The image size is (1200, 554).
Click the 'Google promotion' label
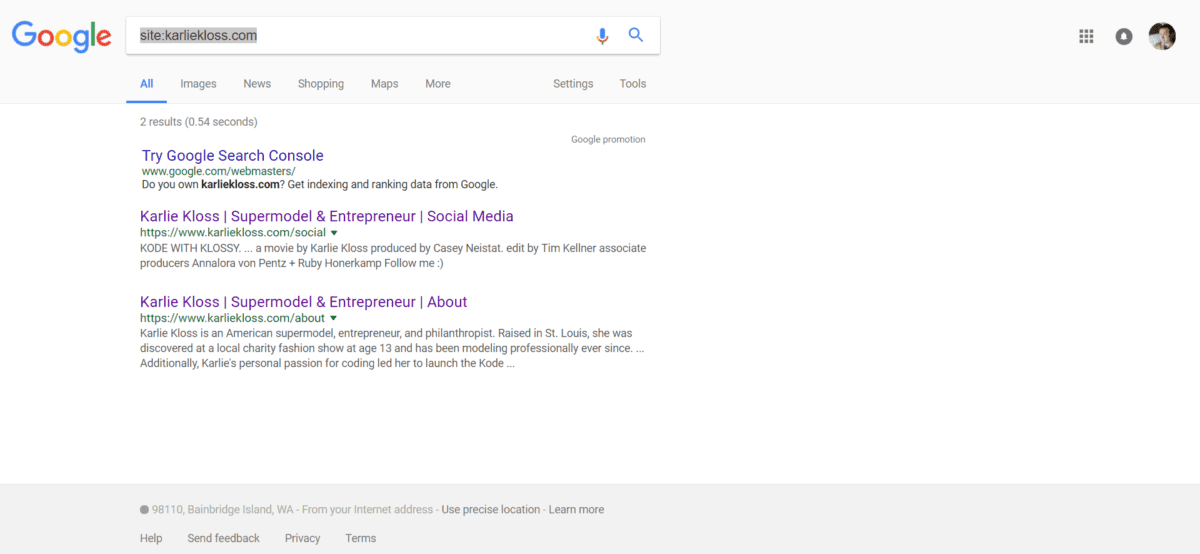(x=608, y=140)
